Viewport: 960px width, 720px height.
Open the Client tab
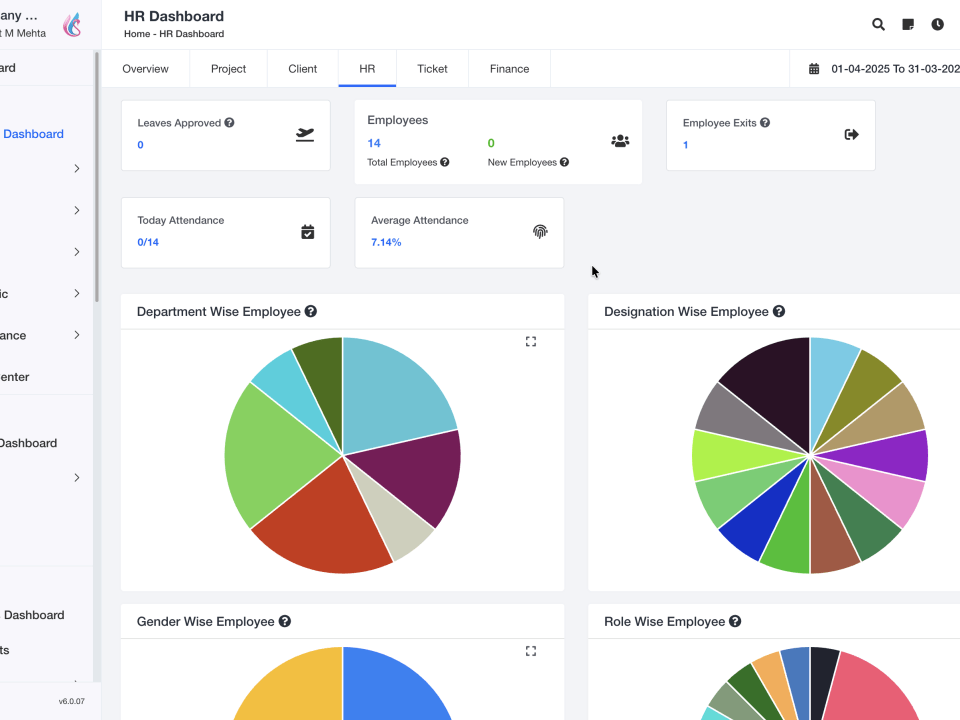click(x=302, y=69)
